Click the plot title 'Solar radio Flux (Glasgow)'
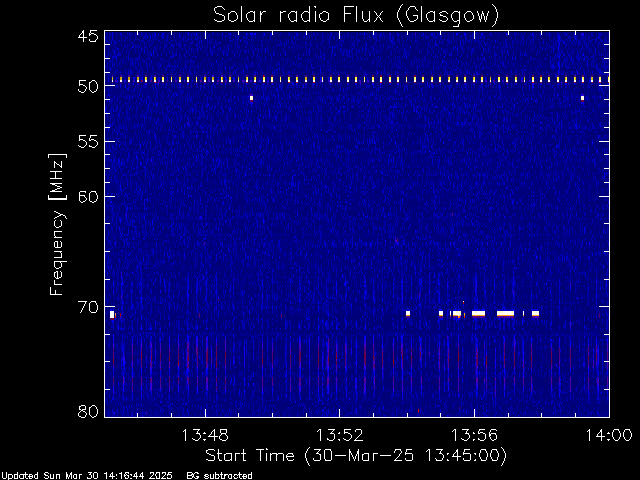This screenshot has height=480, width=640. [x=356, y=16]
